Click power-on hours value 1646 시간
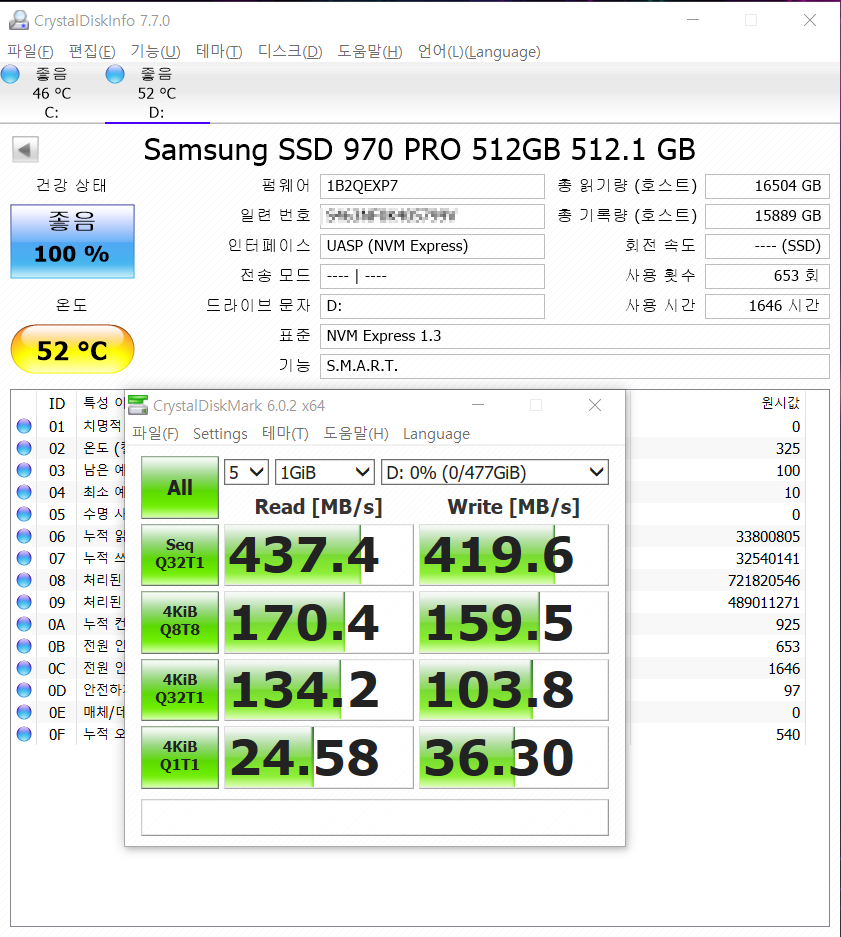Image resolution: width=841 pixels, height=937 pixels. [x=767, y=306]
